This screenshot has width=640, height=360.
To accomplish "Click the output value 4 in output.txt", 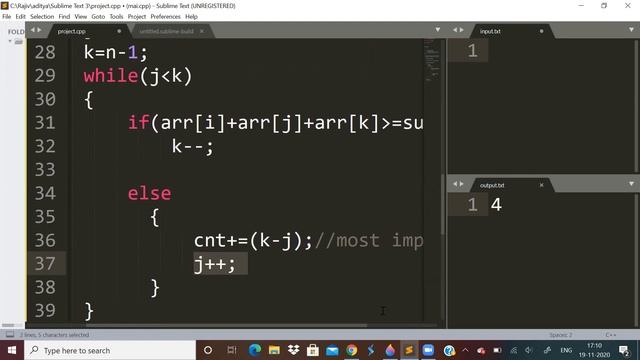I will (x=496, y=205).
